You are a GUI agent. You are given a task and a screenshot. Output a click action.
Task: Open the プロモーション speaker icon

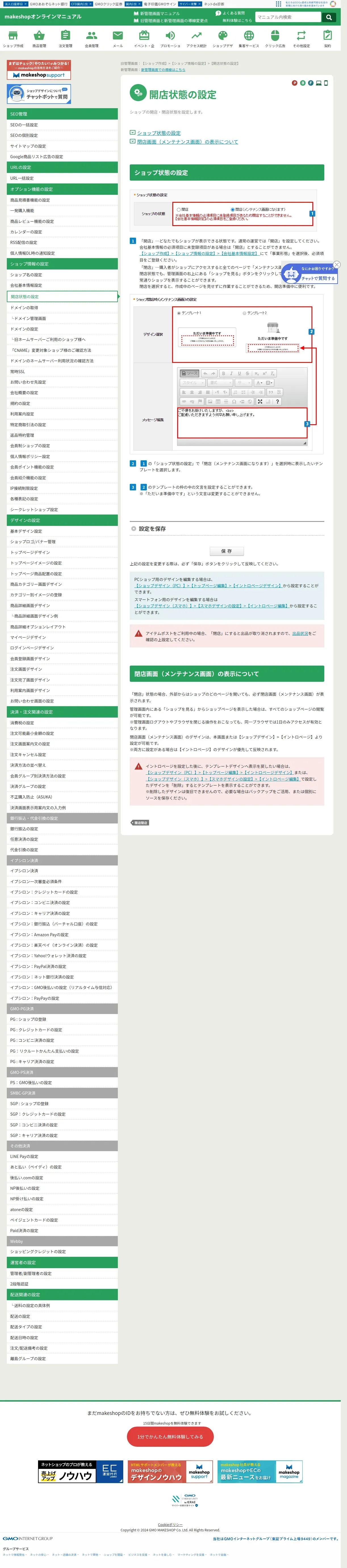click(x=170, y=35)
